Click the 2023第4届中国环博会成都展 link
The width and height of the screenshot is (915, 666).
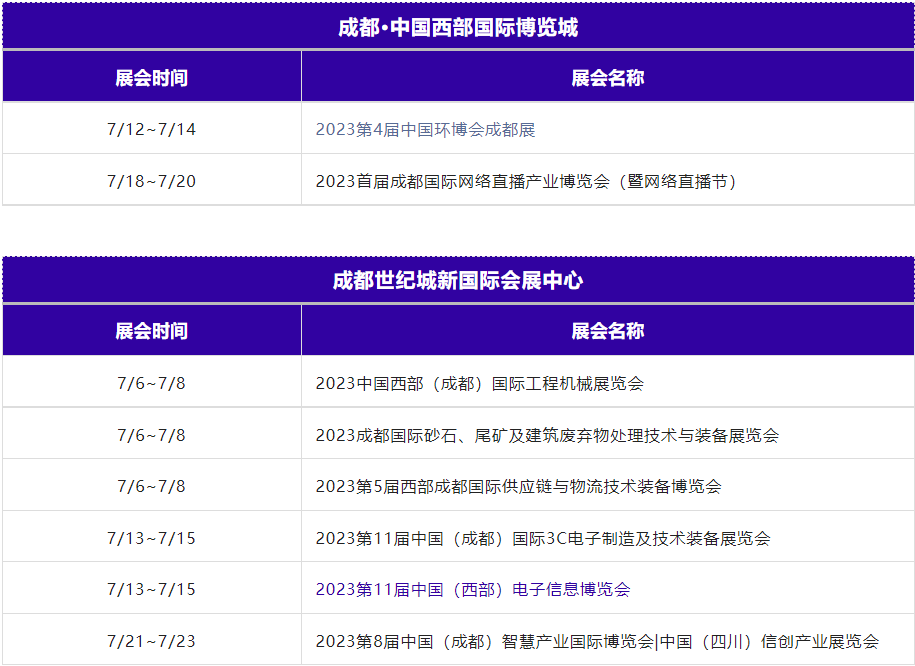[425, 130]
